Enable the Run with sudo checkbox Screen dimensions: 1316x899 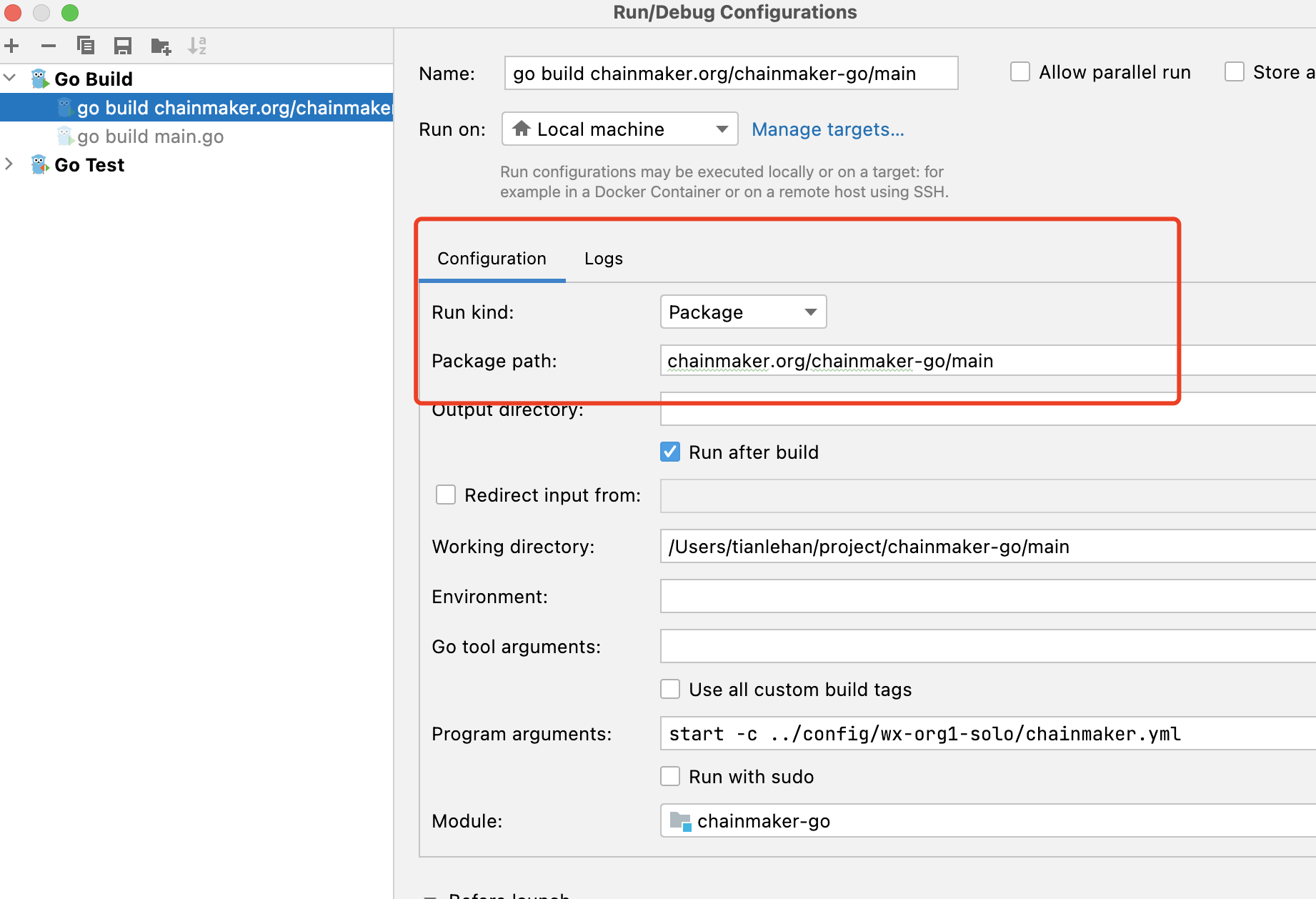(x=670, y=777)
